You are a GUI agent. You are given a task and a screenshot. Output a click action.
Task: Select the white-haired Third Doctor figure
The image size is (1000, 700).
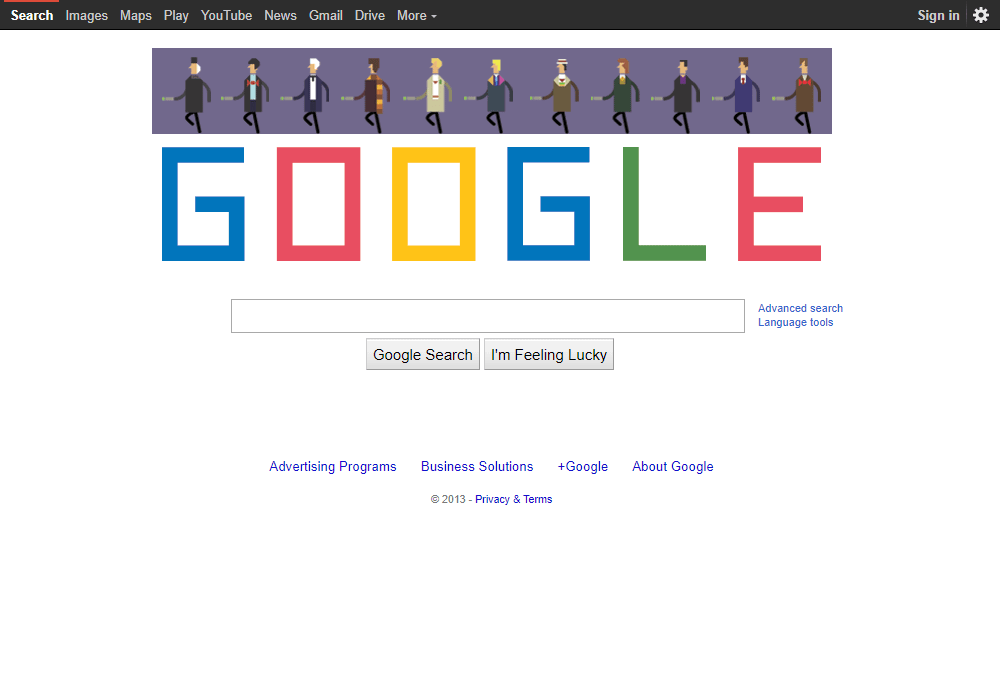309,95
